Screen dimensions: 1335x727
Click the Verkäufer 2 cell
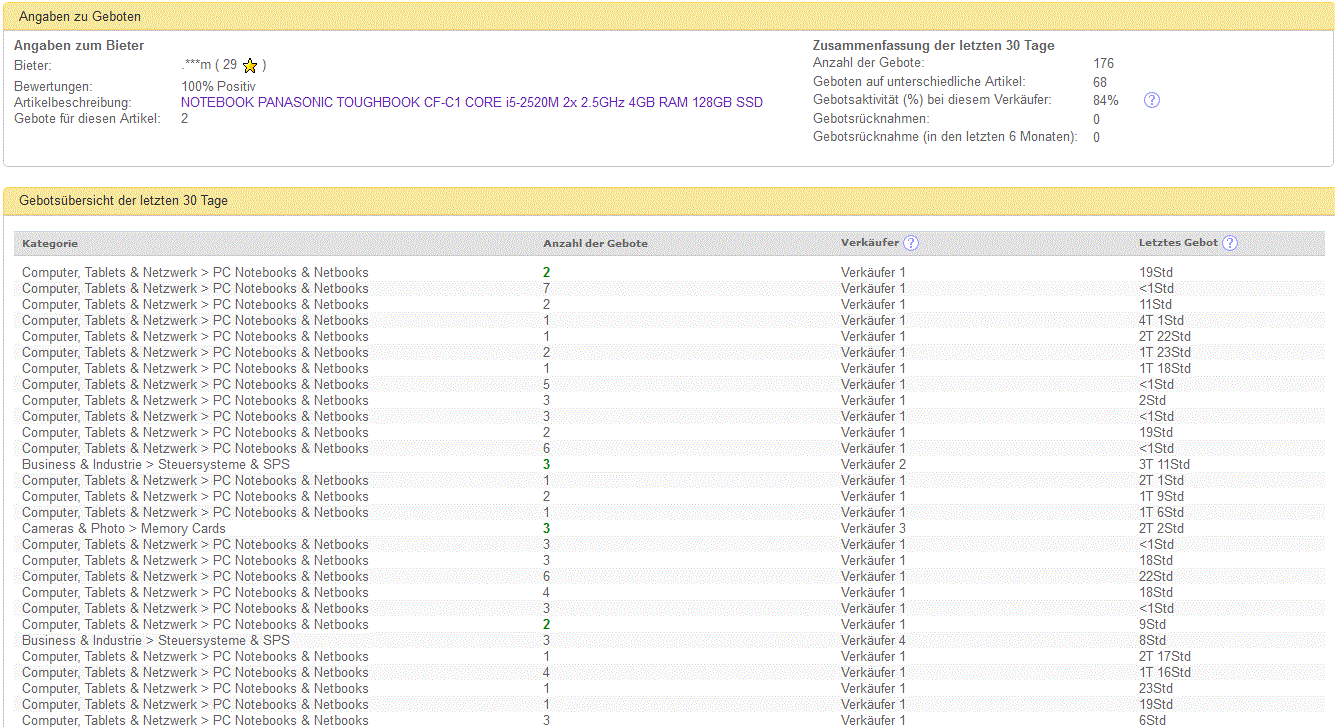tap(873, 464)
